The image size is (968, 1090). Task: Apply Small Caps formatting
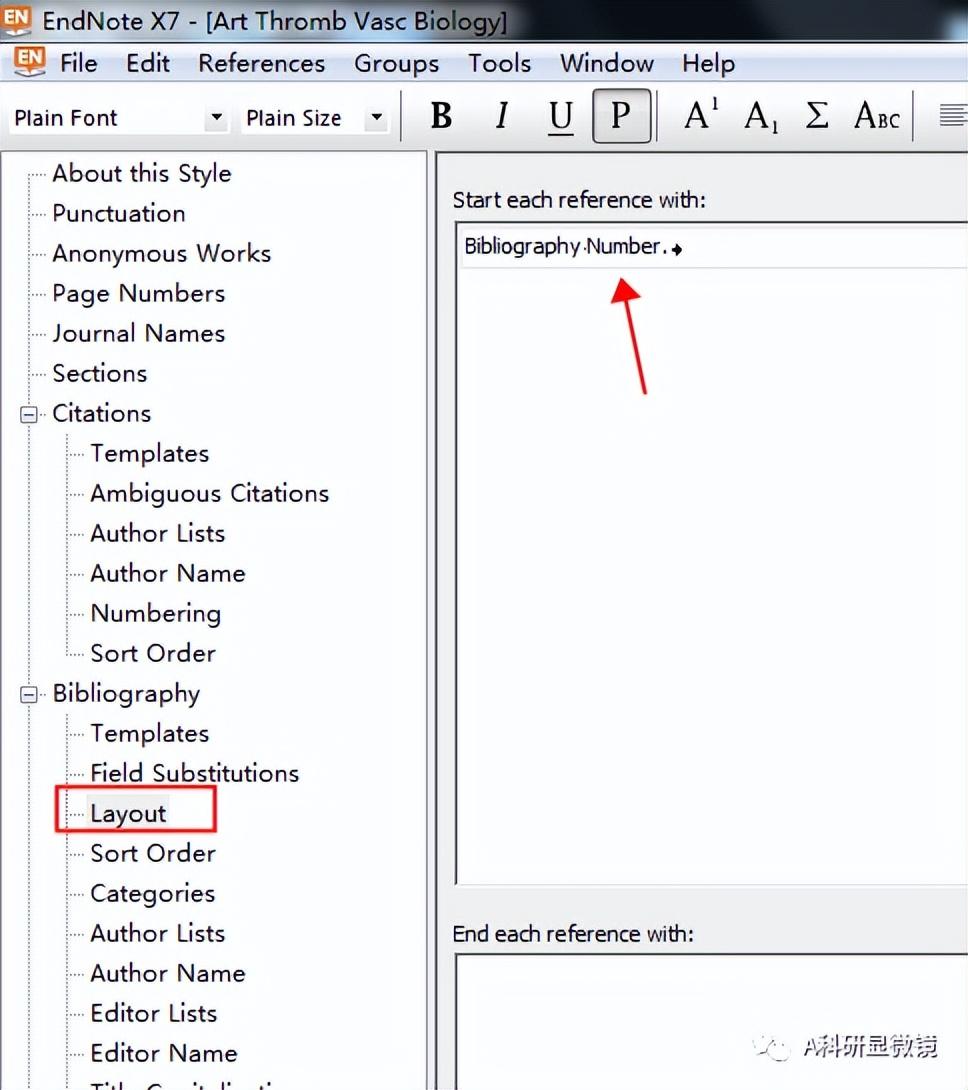(x=877, y=115)
